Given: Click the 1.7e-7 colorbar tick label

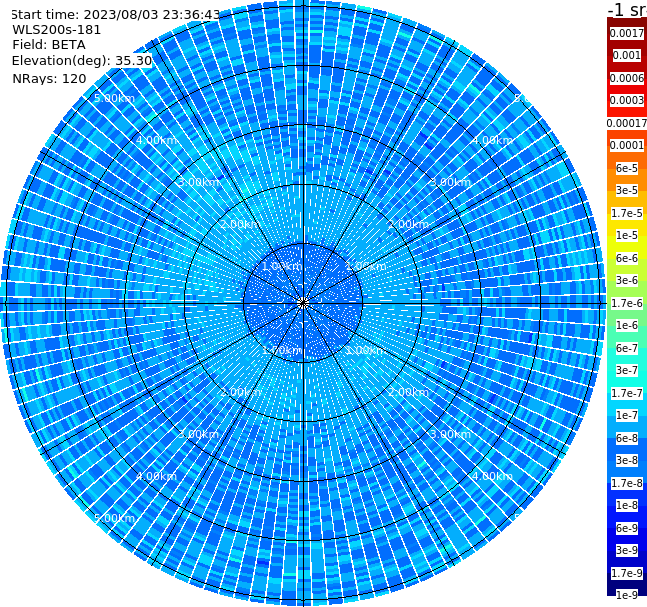Looking at the screenshot, I should 627,393.
